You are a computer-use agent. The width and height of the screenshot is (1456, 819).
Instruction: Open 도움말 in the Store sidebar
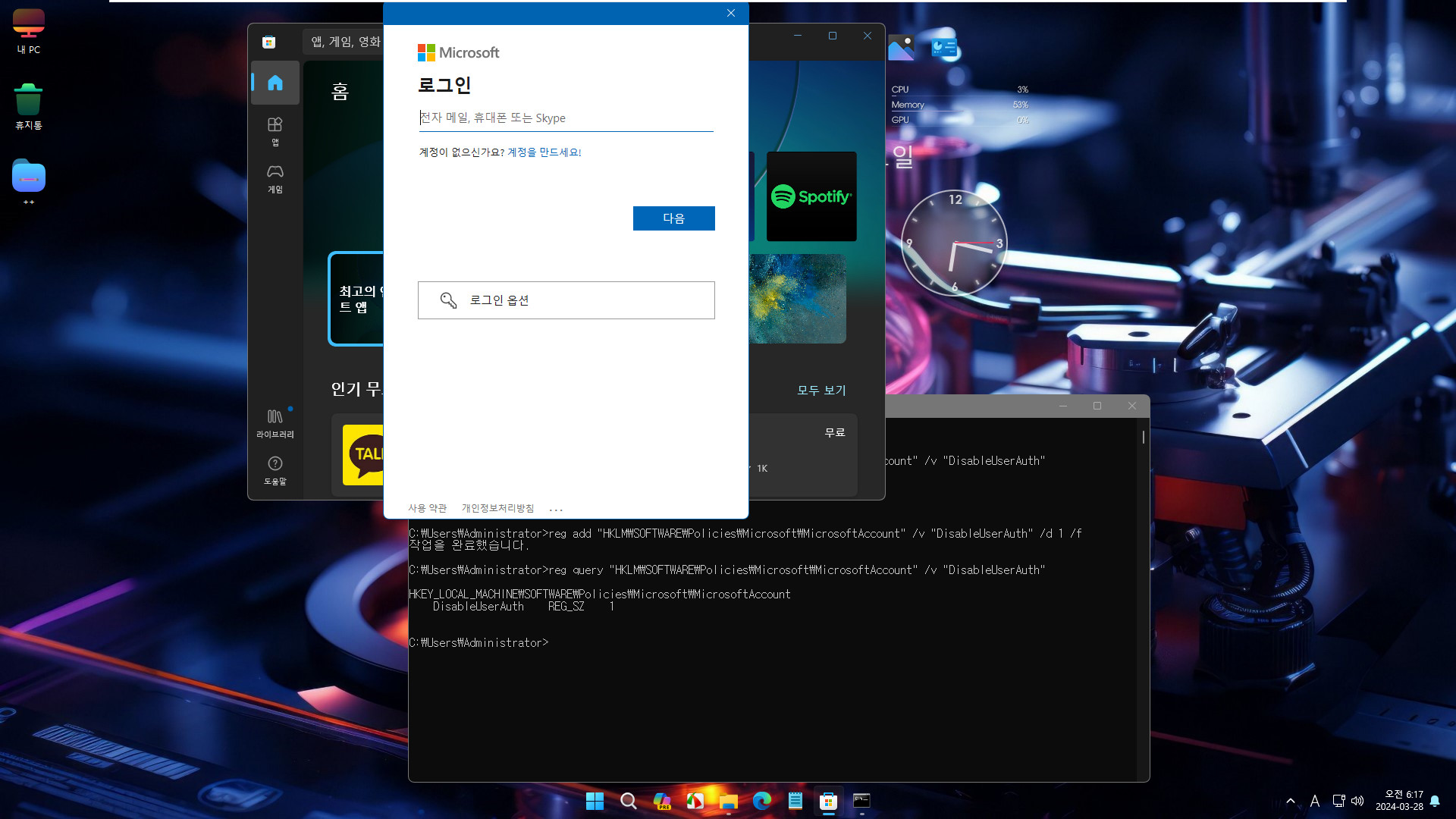[275, 470]
